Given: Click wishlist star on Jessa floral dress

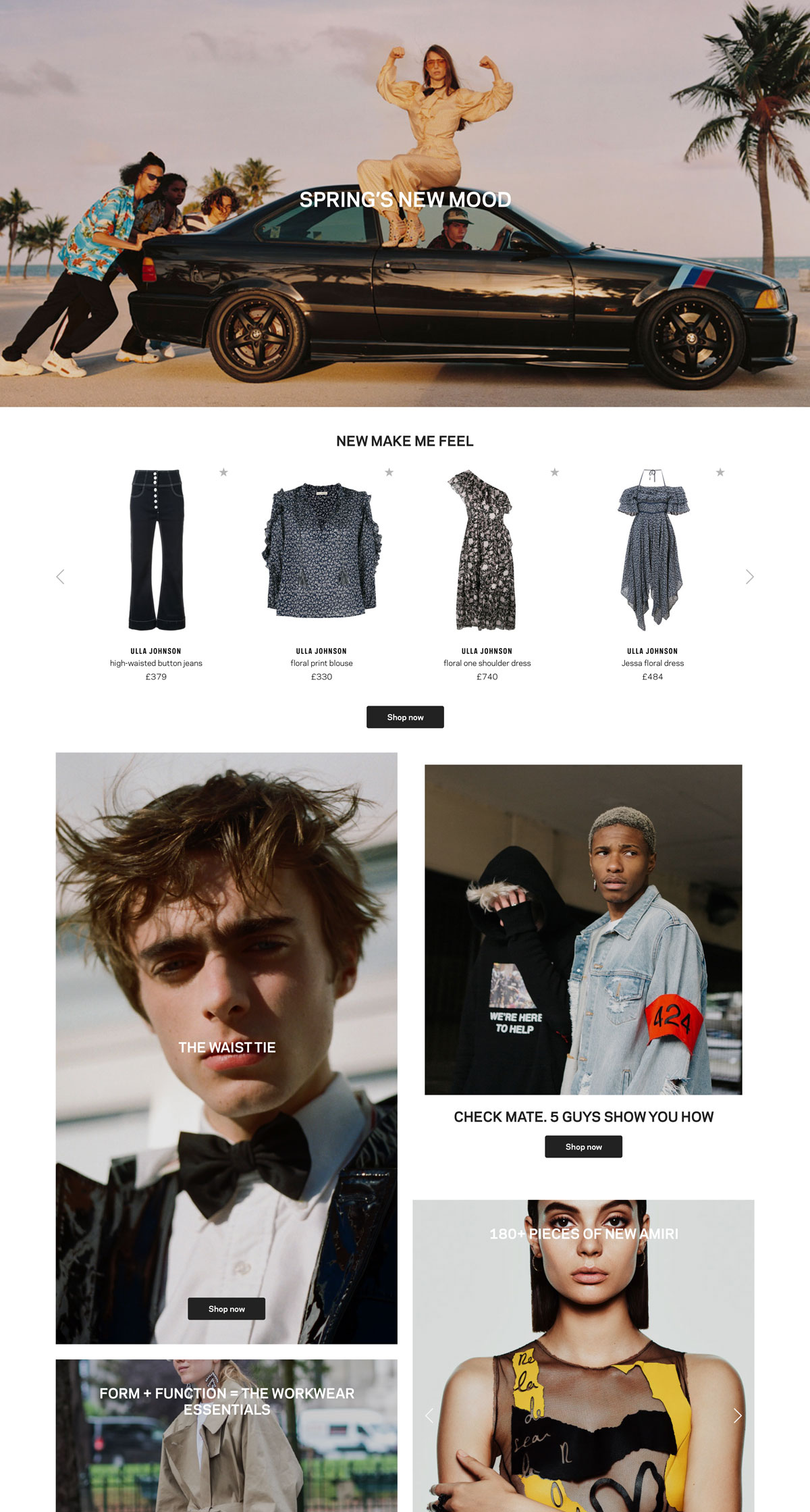Looking at the screenshot, I should pyautogui.click(x=720, y=473).
